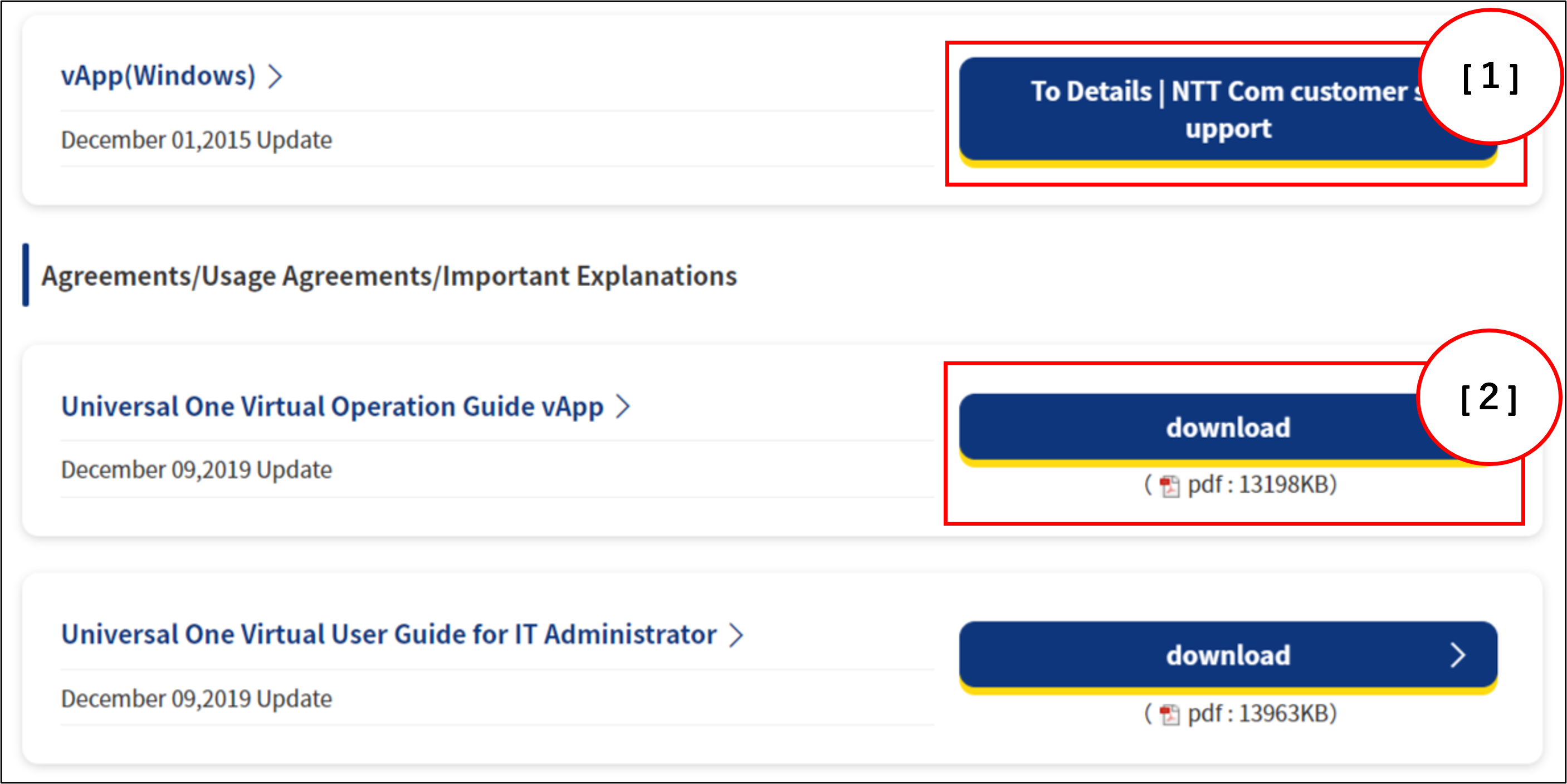Click the update date under IT Administrator guide

197,699
